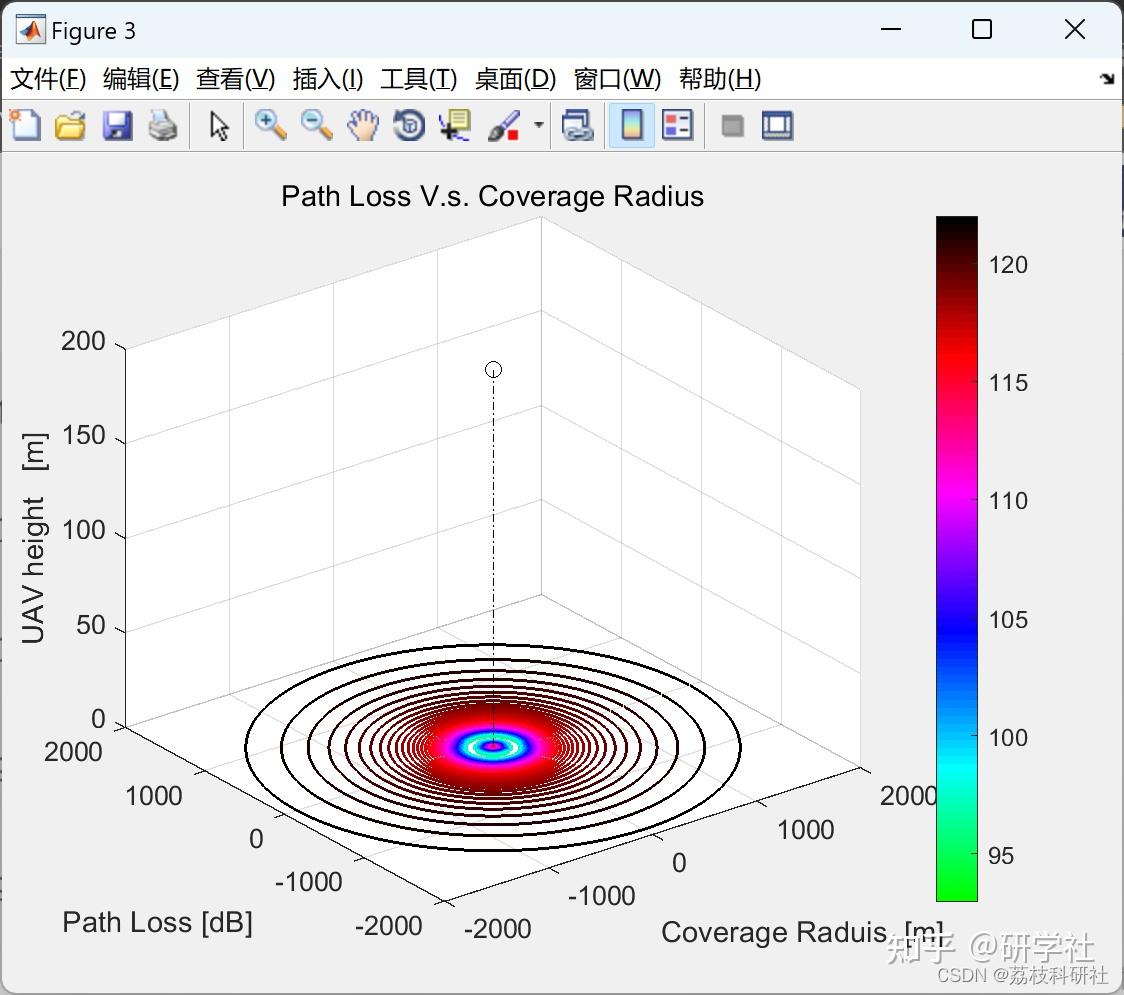The height and width of the screenshot is (995, 1124).
Task: Click the dock figure arrow icon
Action: [x=1106, y=77]
